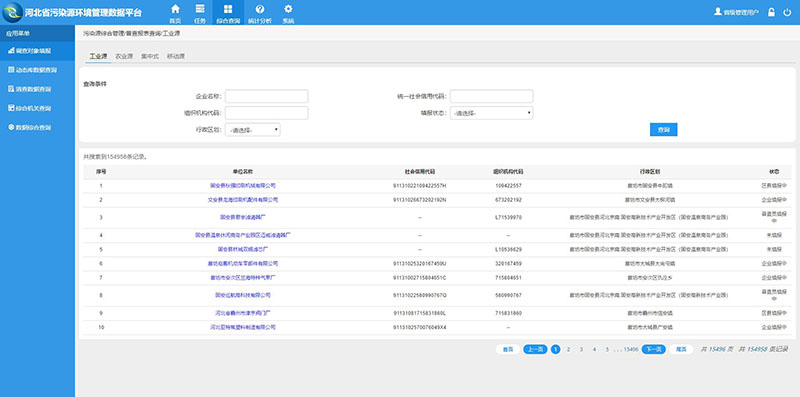Go to page 3 in pagination

click(x=581, y=350)
